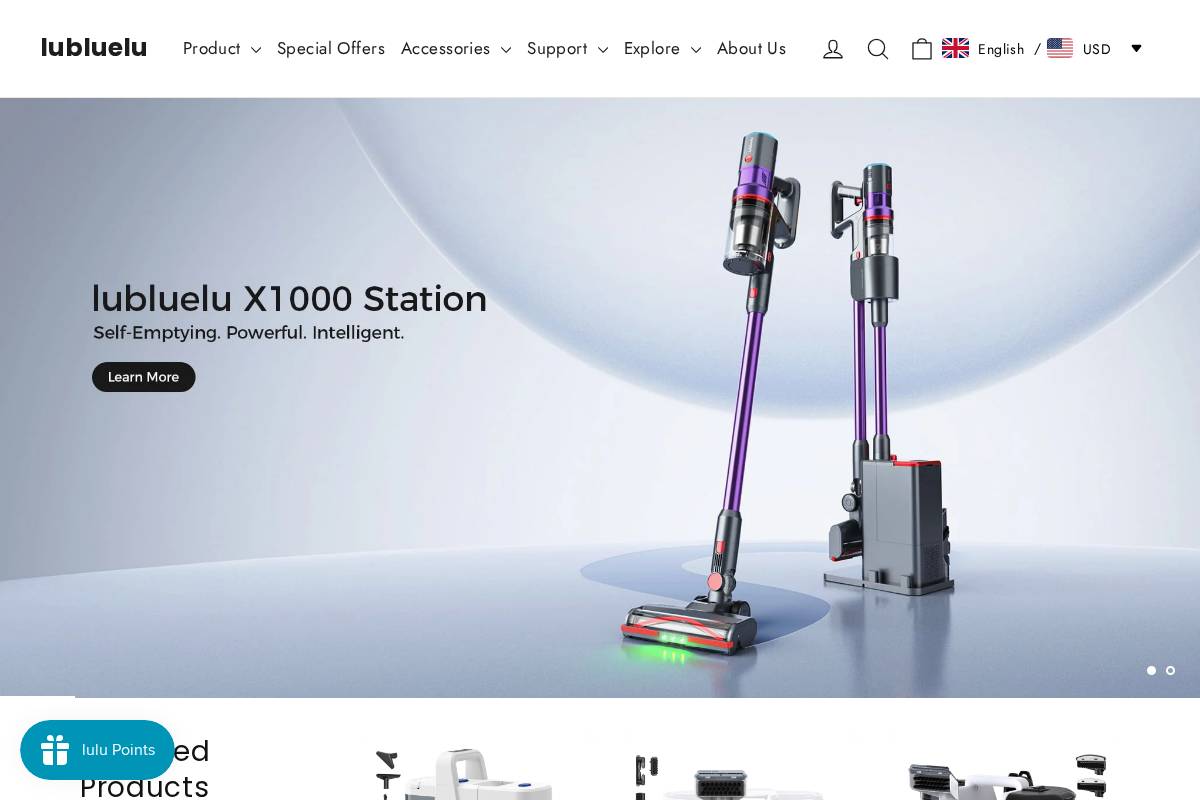Image resolution: width=1200 pixels, height=800 pixels.
Task: Expand the Support menu
Action: click(x=567, y=48)
